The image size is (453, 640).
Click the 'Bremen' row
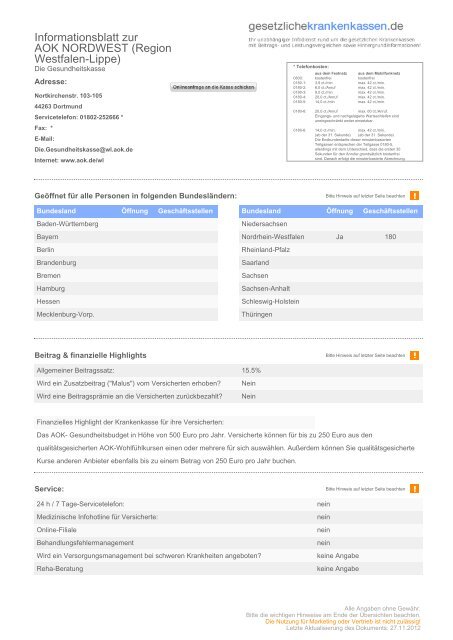(126, 276)
